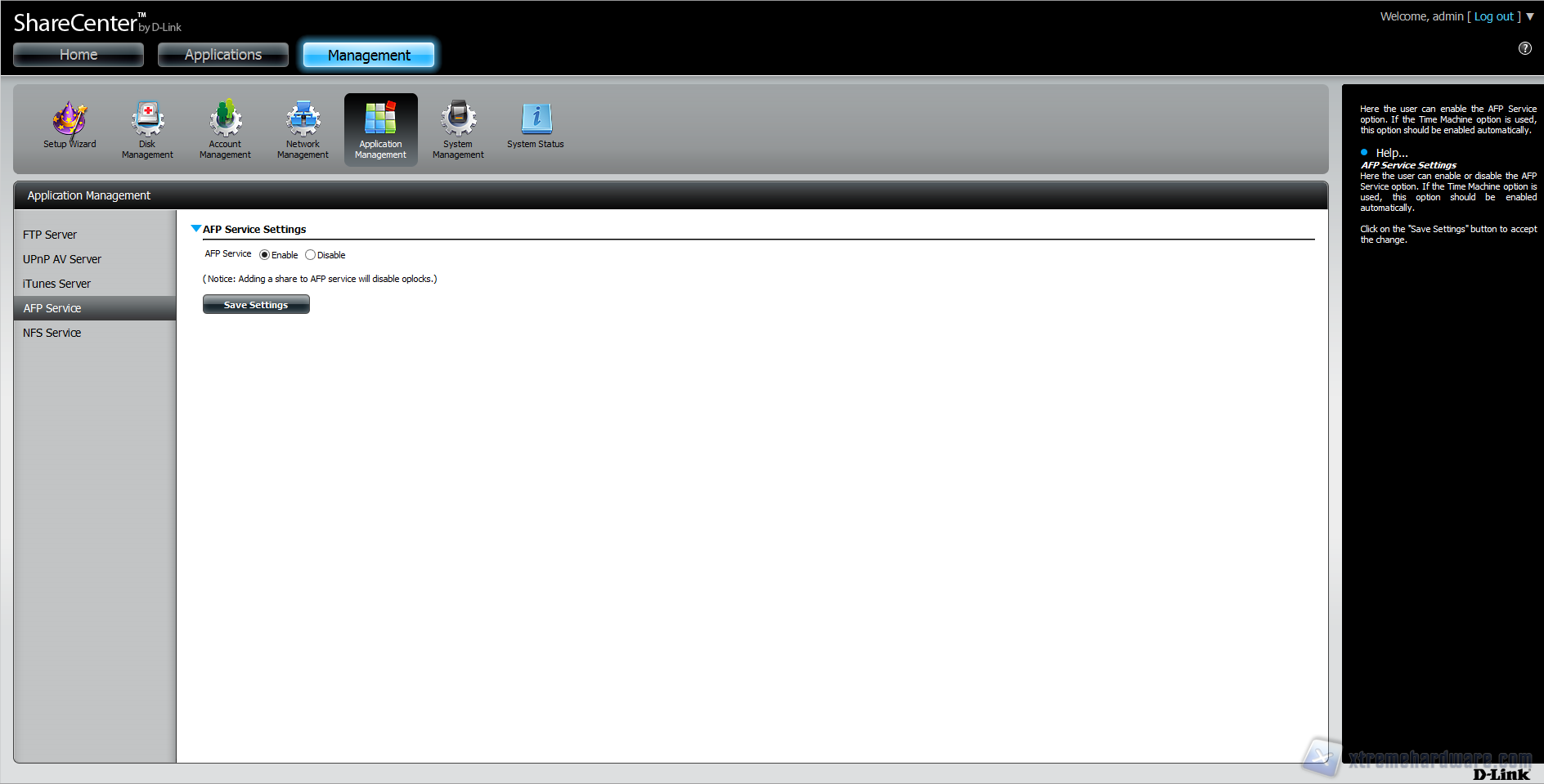The width and height of the screenshot is (1544, 784).
Task: Select the Disable AFP Service radio button
Action: 310,255
